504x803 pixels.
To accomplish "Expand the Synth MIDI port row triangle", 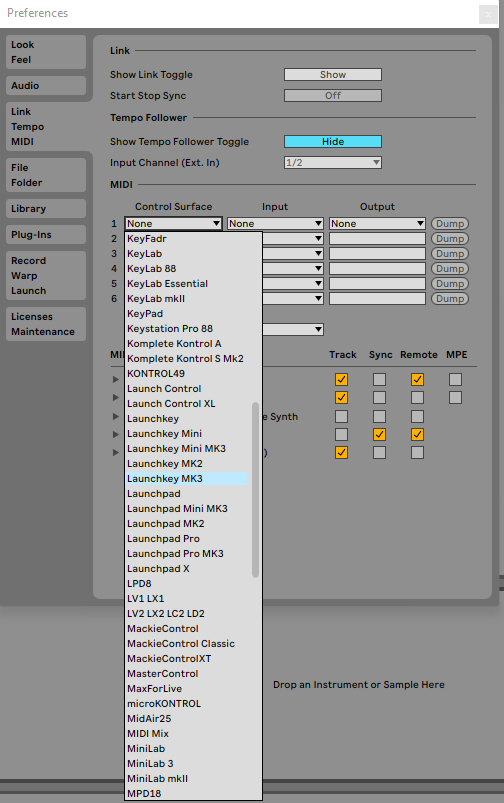I will point(116,416).
